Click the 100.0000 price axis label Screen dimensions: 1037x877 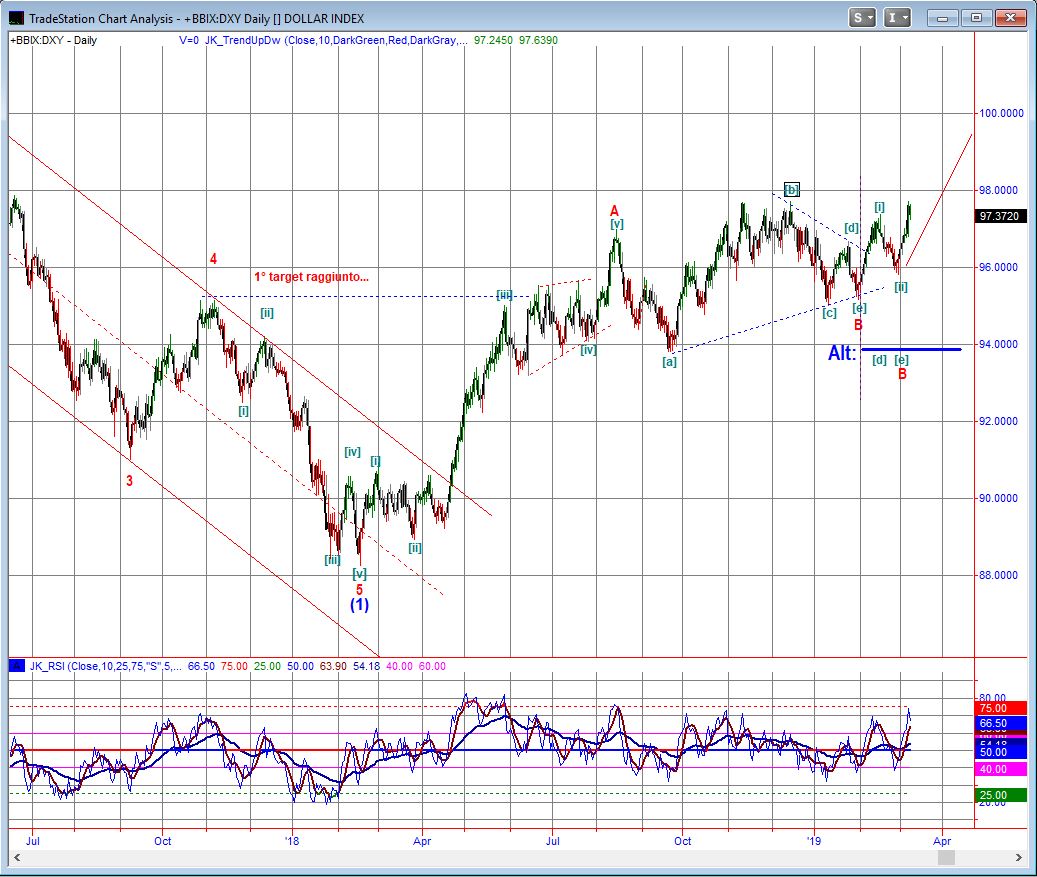pos(1001,113)
